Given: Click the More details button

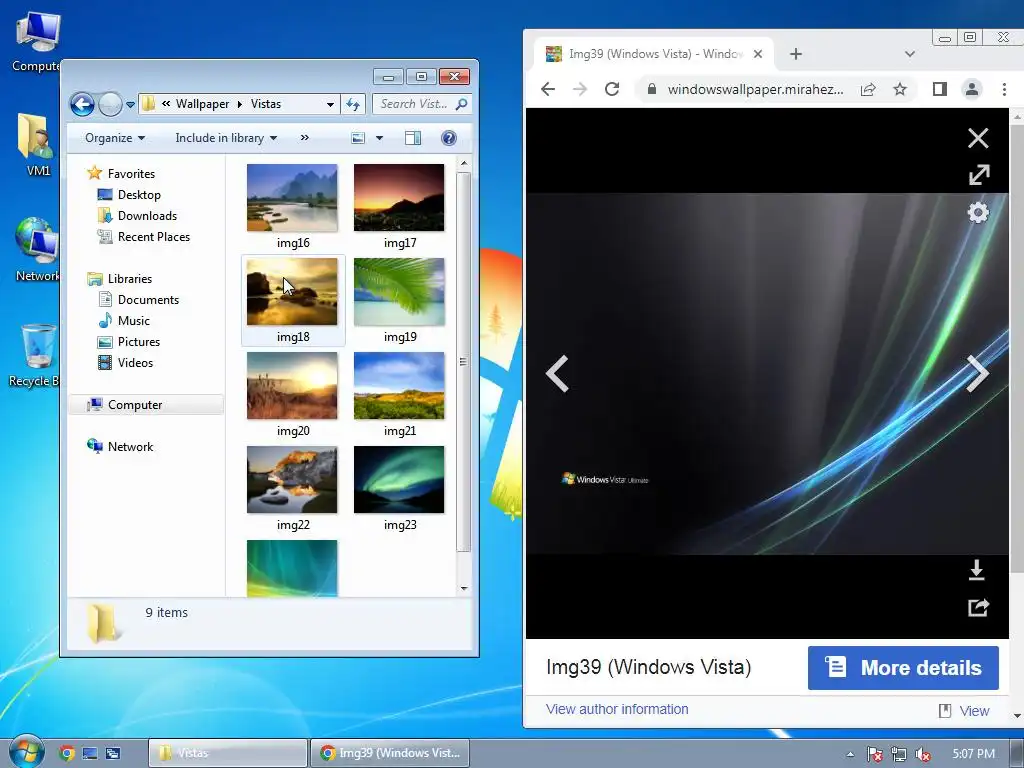Looking at the screenshot, I should coord(903,667).
